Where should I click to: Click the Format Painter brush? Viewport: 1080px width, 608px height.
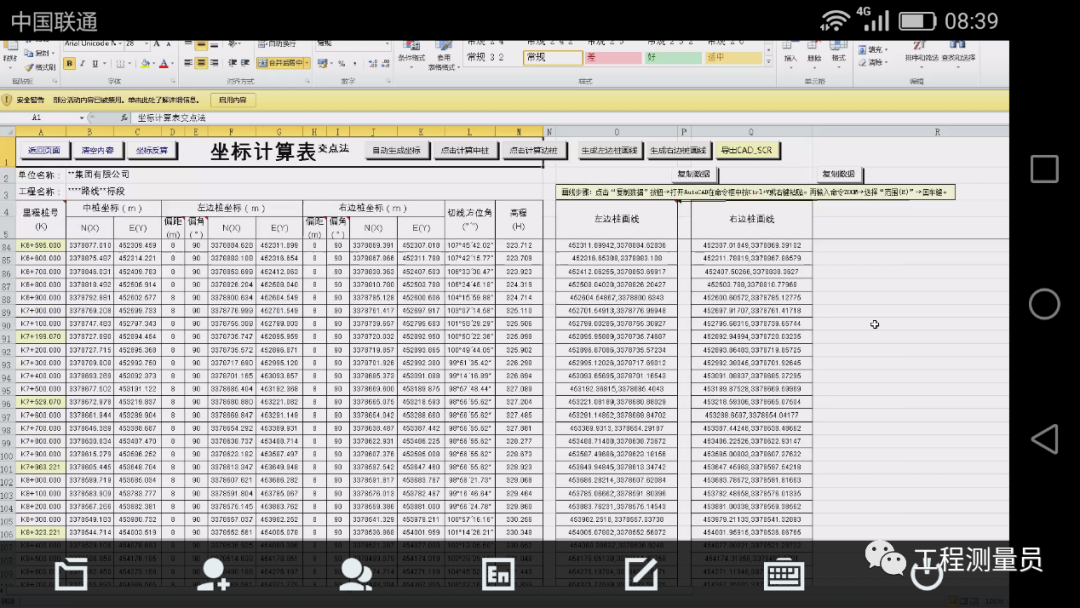pos(39,67)
